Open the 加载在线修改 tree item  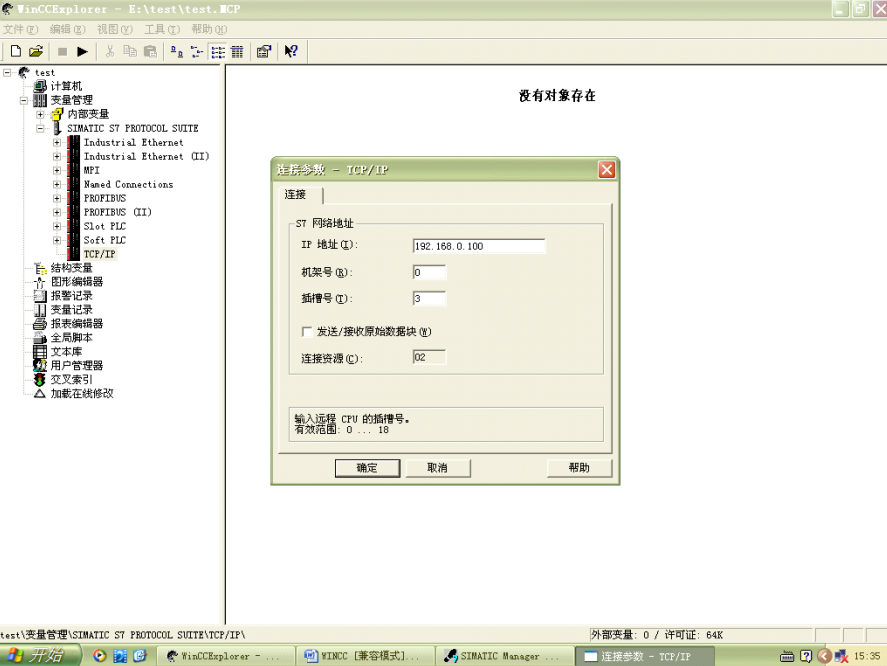tap(82, 393)
